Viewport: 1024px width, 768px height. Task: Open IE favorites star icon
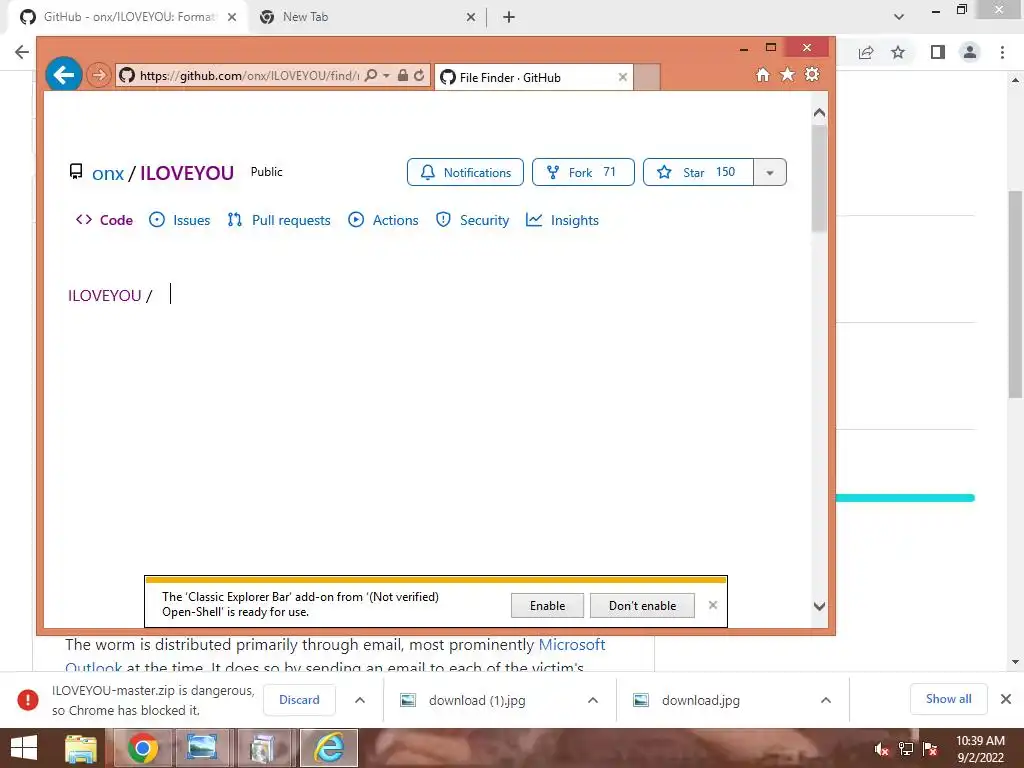pyautogui.click(x=788, y=74)
